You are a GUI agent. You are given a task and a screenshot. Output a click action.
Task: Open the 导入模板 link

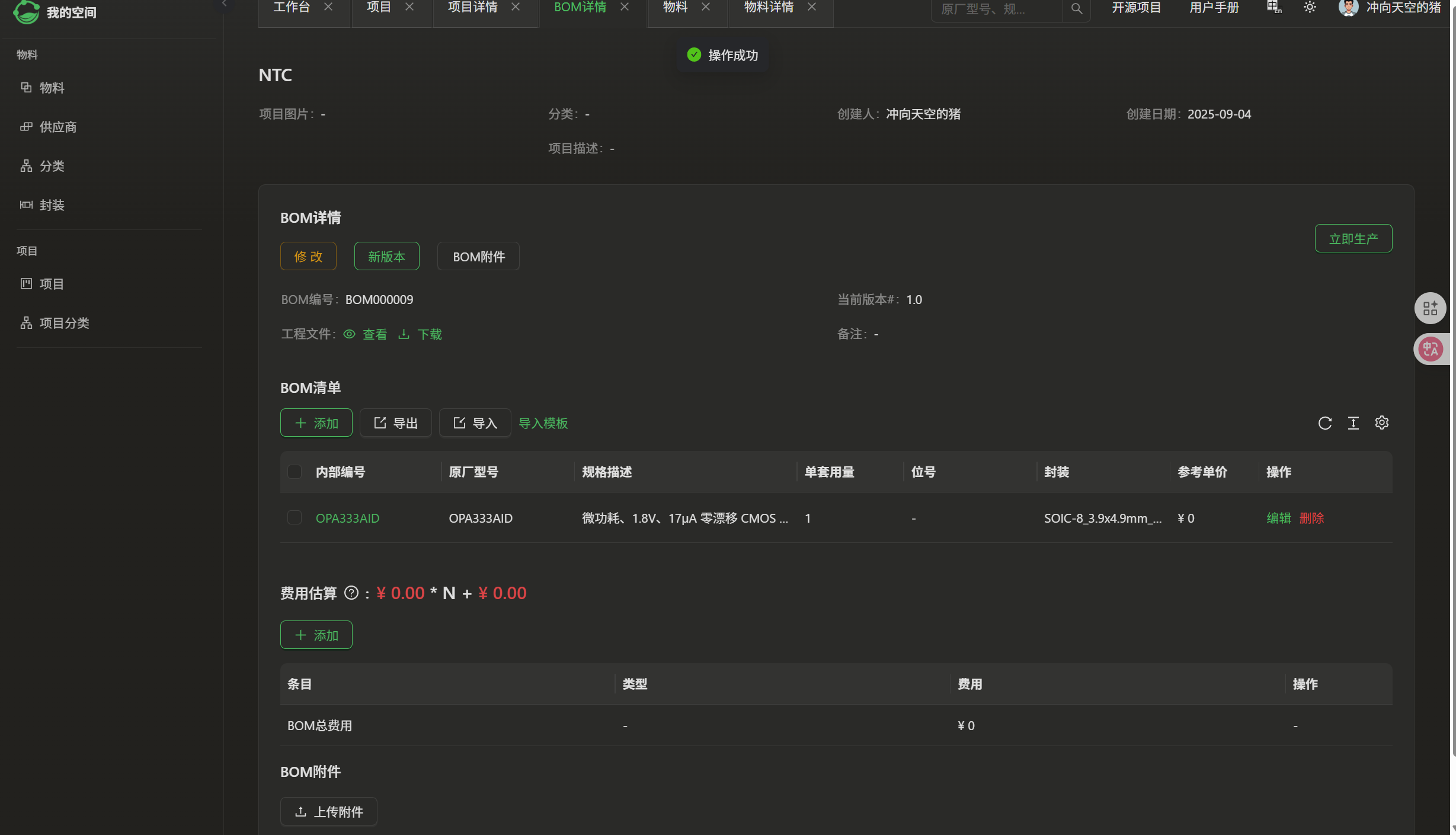coord(543,423)
